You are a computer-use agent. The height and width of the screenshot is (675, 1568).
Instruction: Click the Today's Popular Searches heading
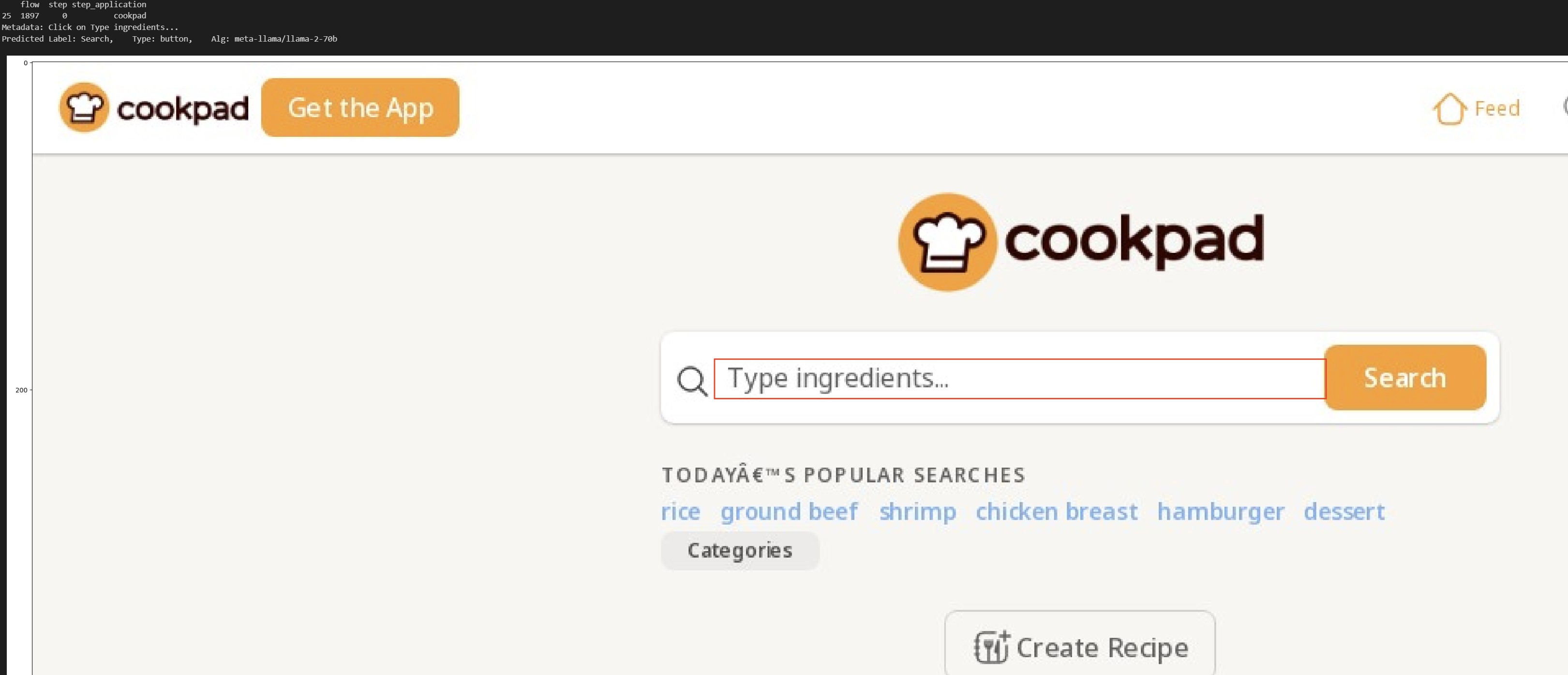pos(843,475)
